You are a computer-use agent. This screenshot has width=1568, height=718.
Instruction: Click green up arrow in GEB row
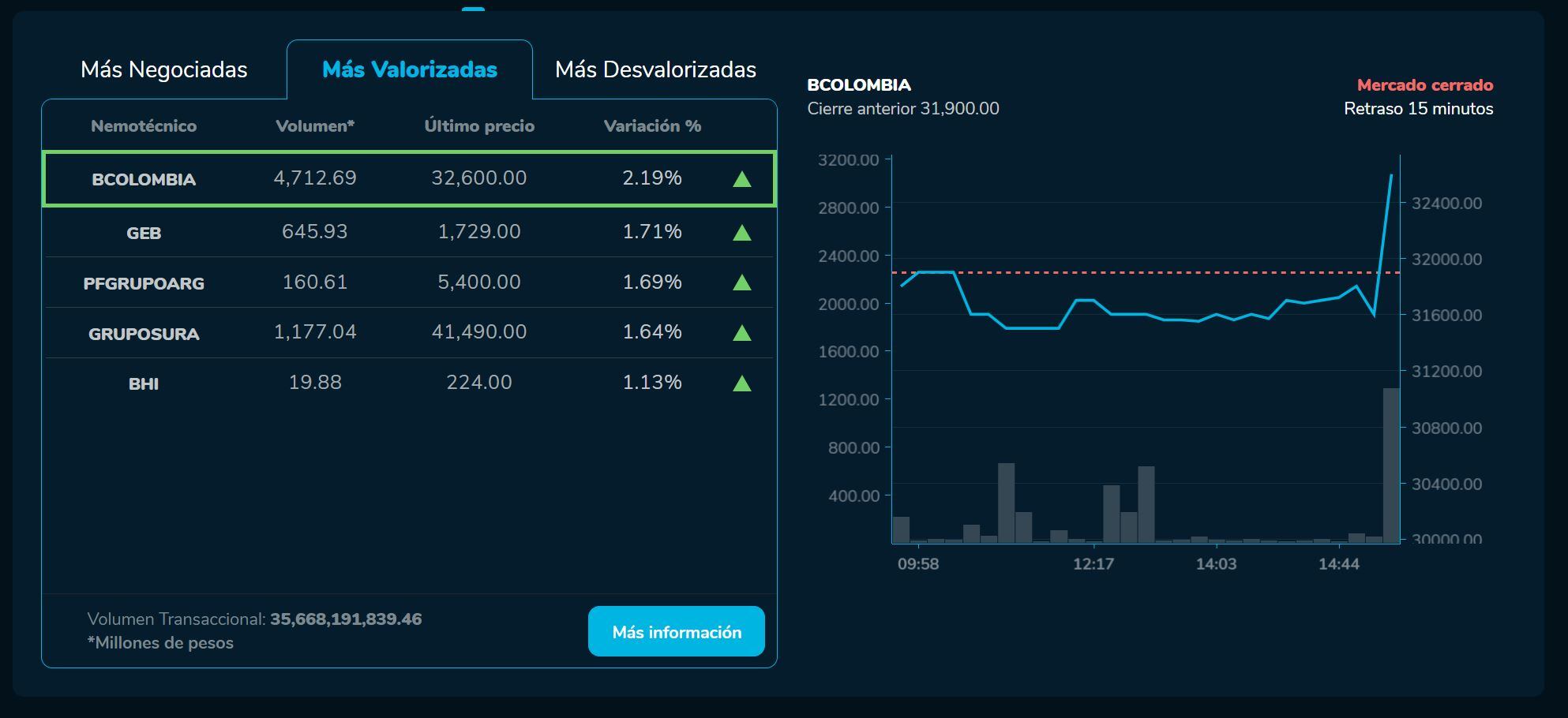click(x=741, y=233)
